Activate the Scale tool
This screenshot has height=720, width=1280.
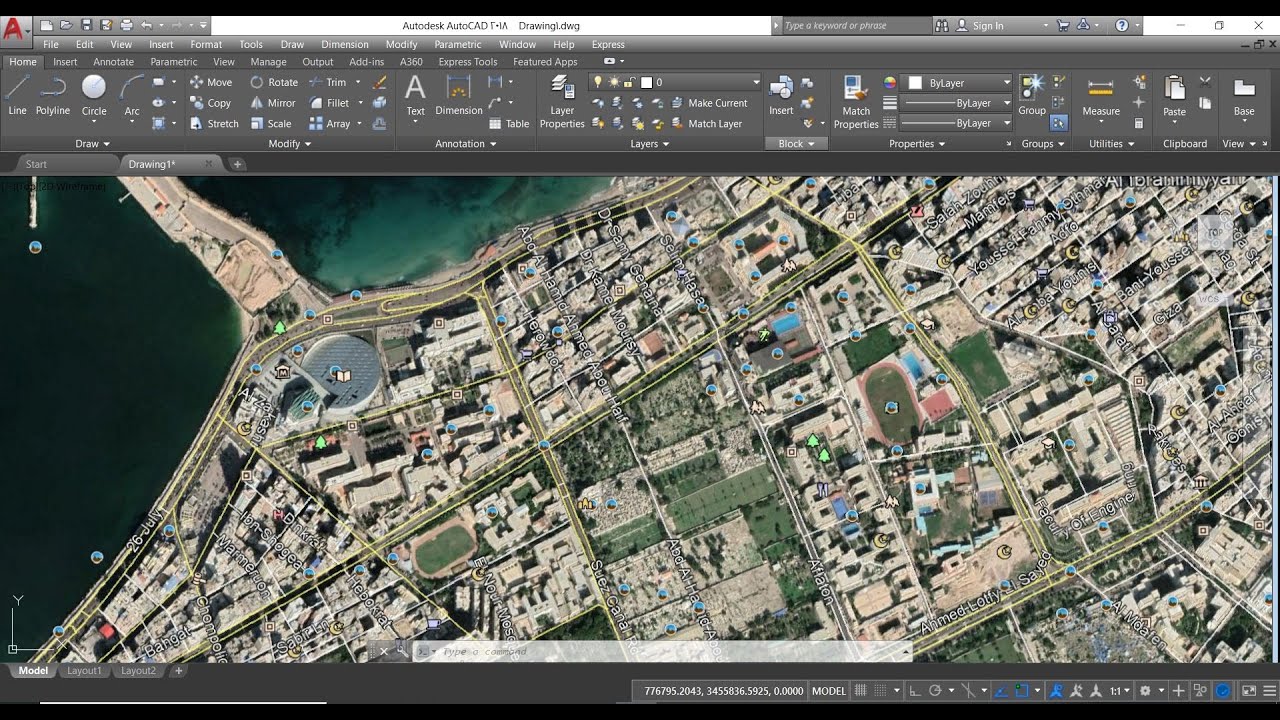tap(271, 124)
